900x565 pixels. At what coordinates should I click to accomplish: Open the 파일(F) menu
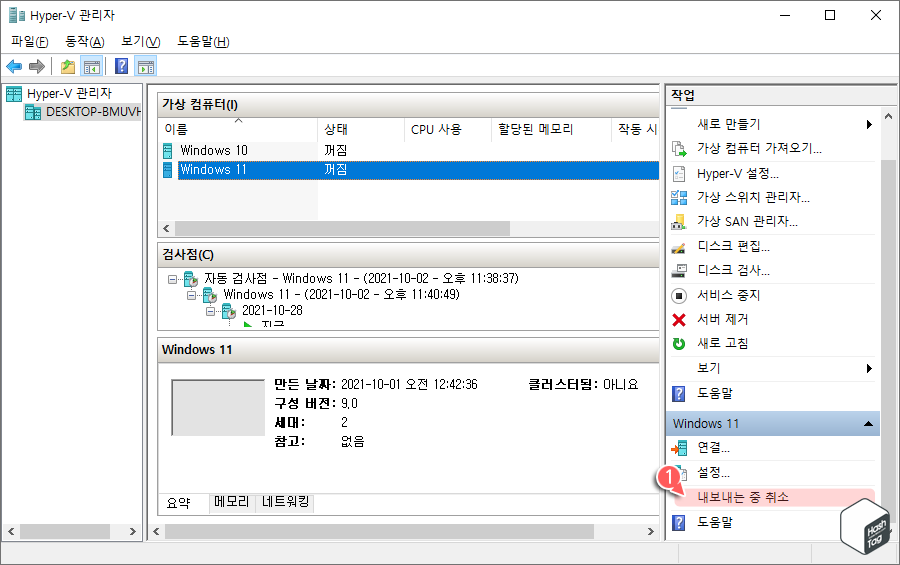click(x=30, y=42)
